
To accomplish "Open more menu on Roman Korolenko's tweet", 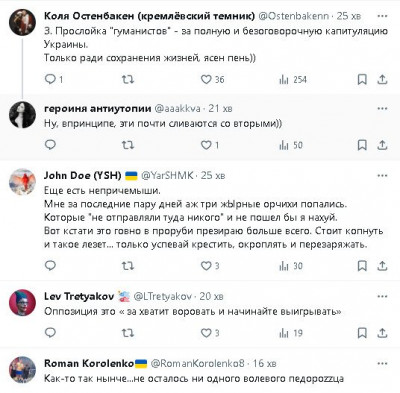I will click(382, 363).
